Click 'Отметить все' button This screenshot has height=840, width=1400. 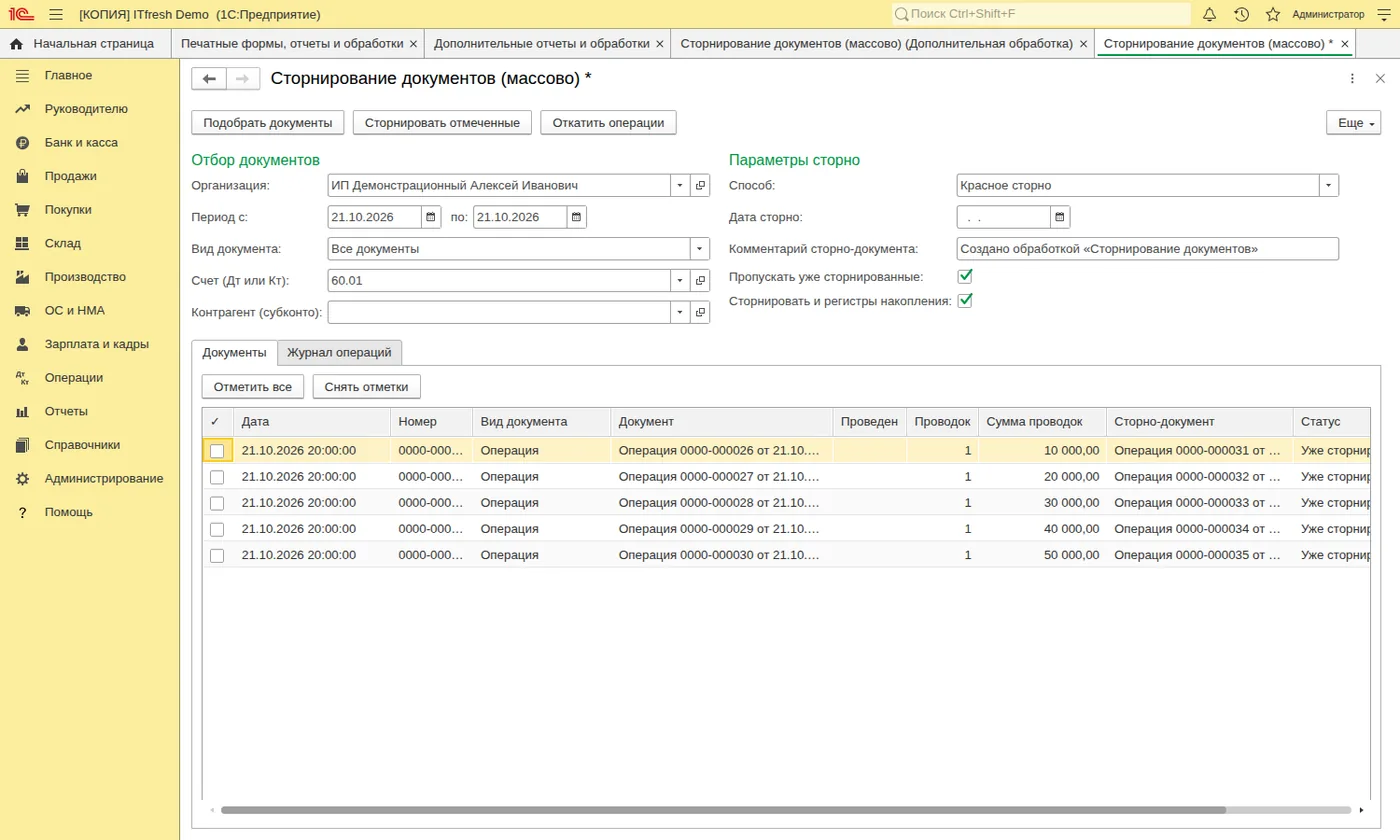coord(253,387)
